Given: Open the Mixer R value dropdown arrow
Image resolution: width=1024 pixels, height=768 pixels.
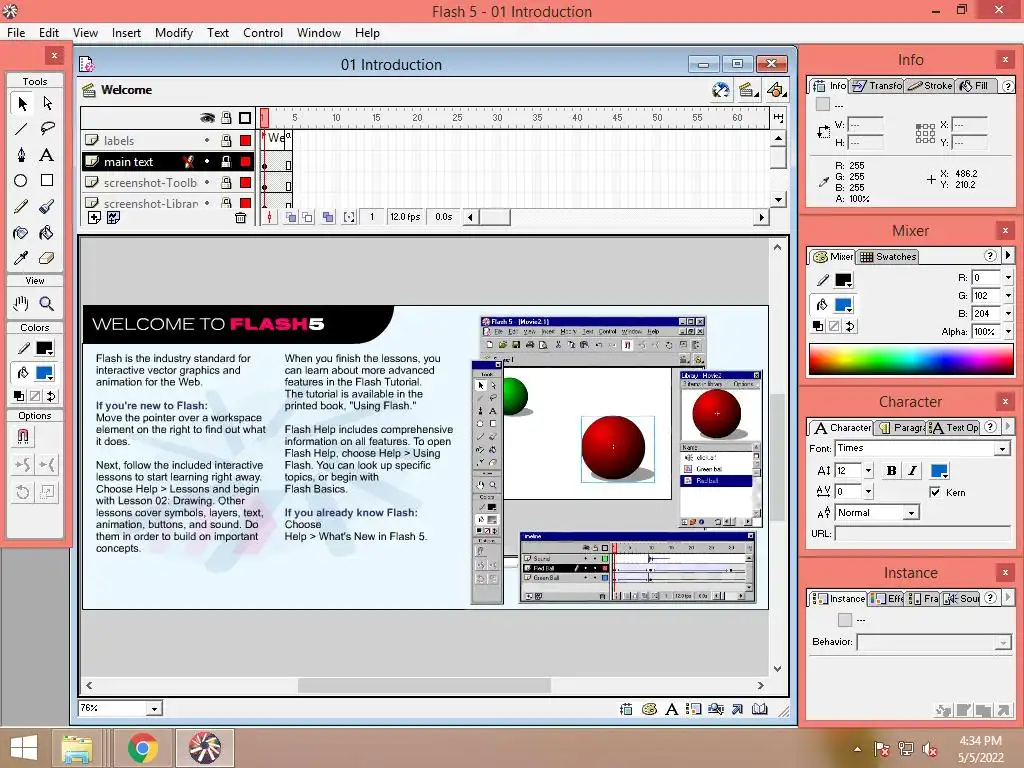Looking at the screenshot, I should pyautogui.click(x=1008, y=278).
